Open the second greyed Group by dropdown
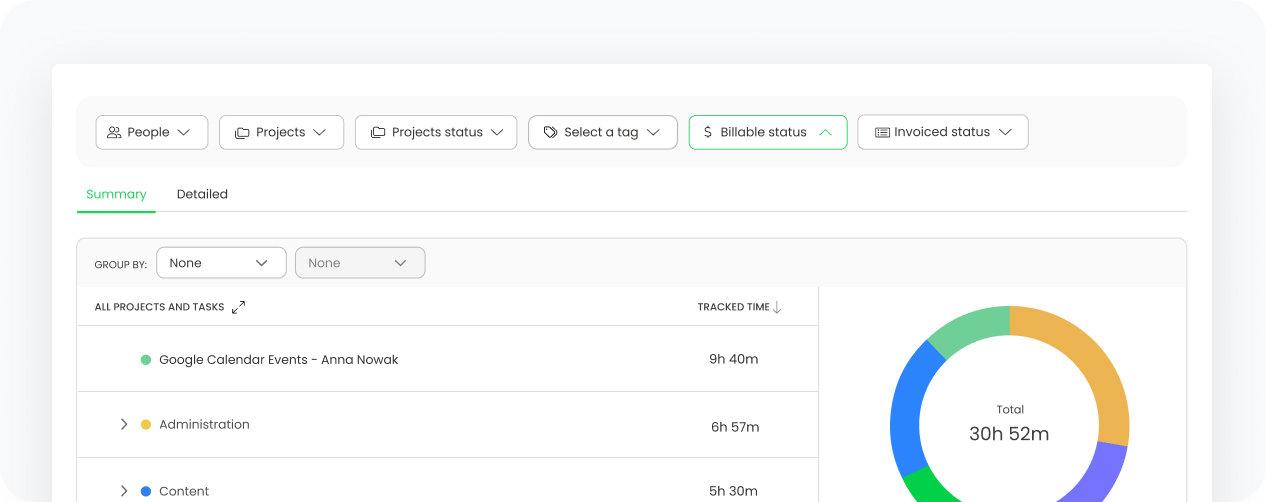 [360, 263]
